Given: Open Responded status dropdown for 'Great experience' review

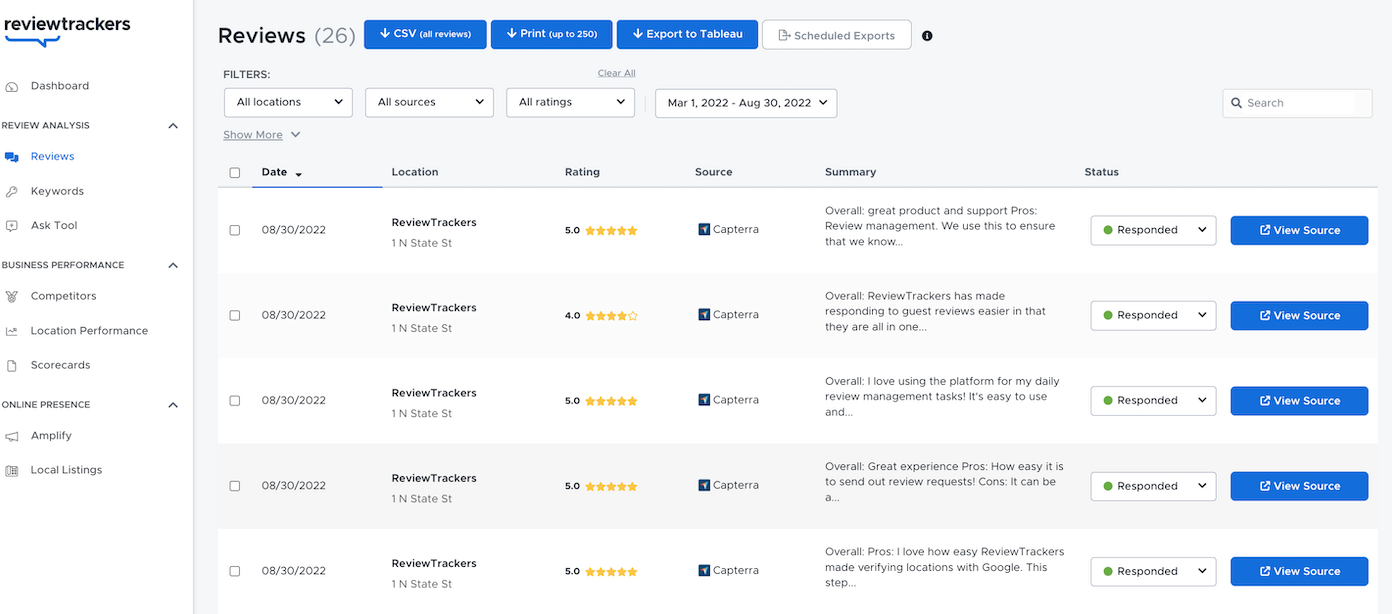Looking at the screenshot, I should click(1153, 486).
